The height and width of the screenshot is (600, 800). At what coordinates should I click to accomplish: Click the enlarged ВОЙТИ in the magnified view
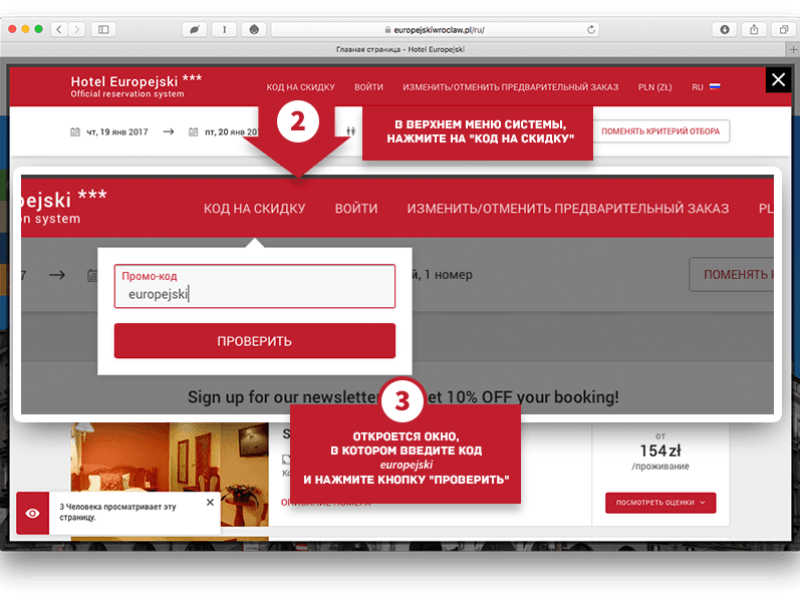click(356, 208)
